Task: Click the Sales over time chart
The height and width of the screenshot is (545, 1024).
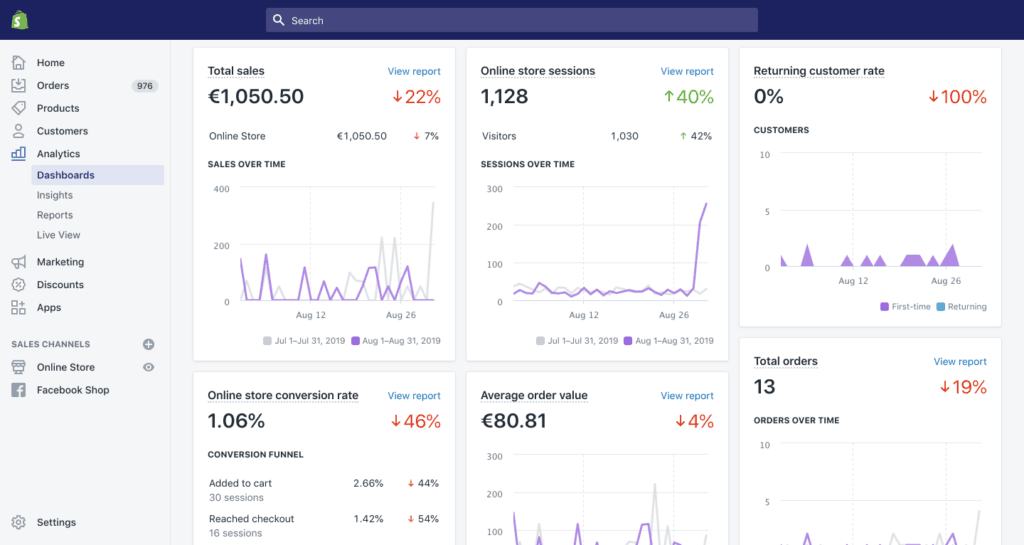Action: (x=325, y=251)
